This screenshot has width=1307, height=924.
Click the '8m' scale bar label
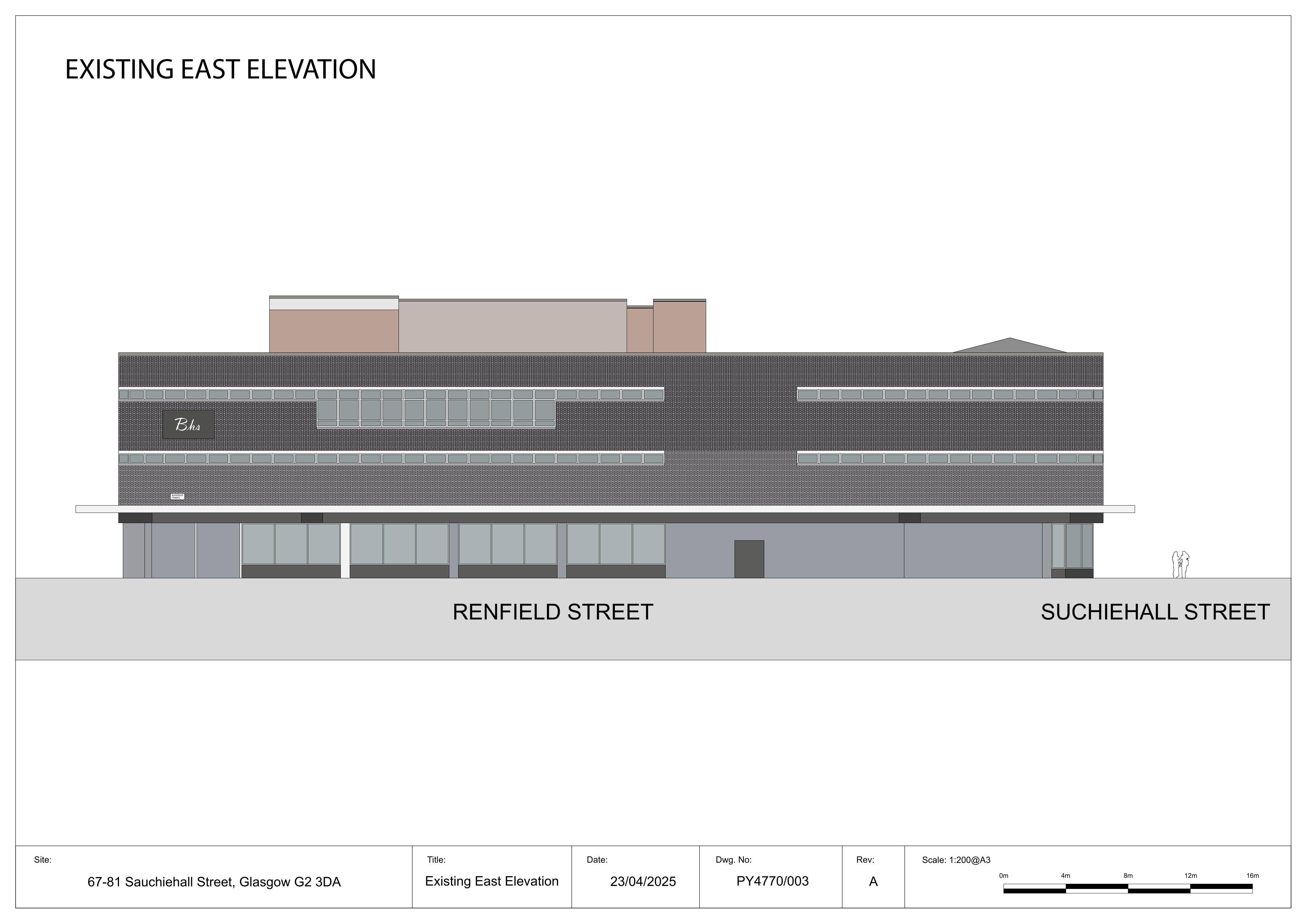1128,876
